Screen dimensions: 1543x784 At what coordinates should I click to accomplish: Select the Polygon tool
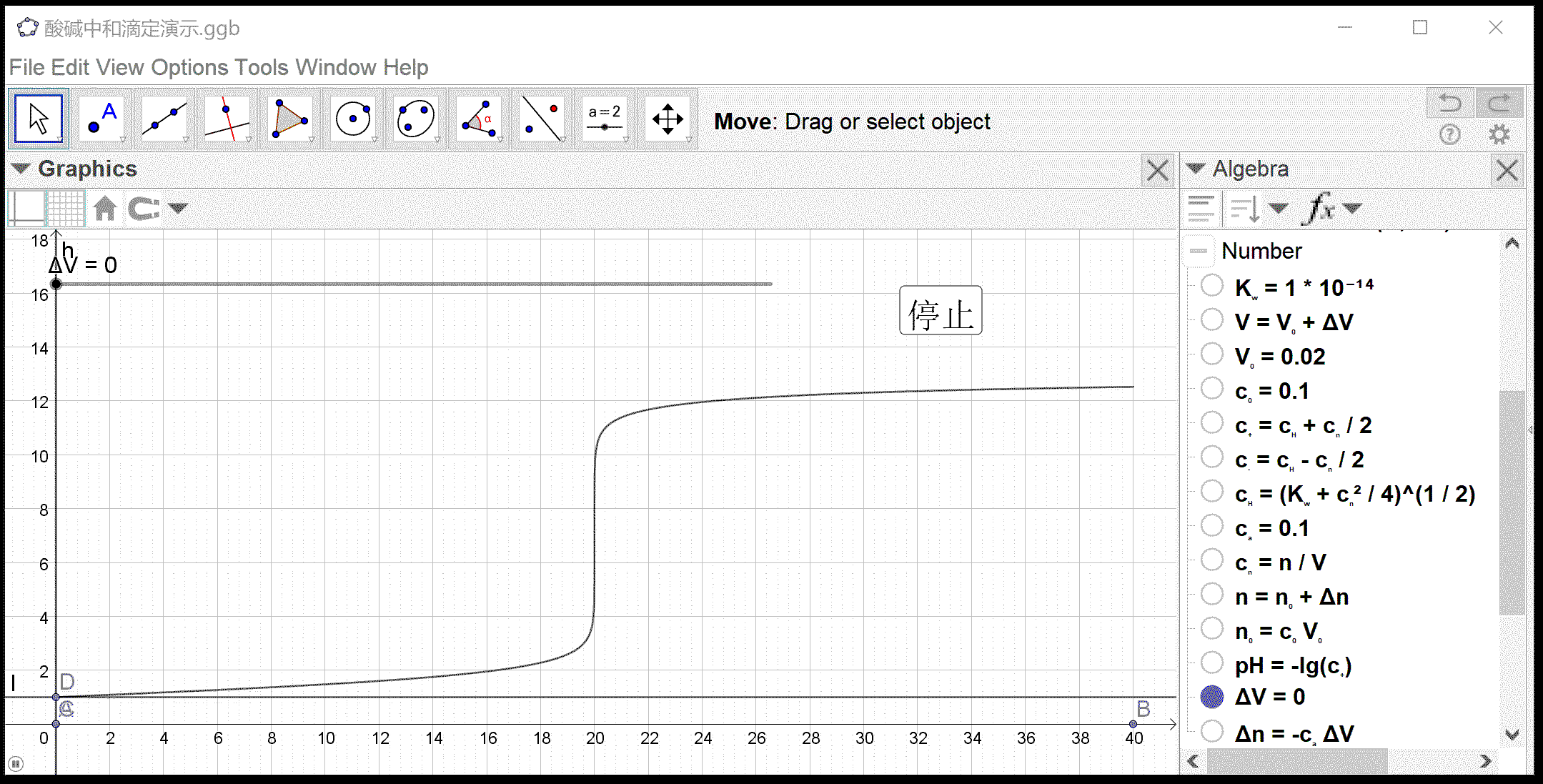(290, 119)
